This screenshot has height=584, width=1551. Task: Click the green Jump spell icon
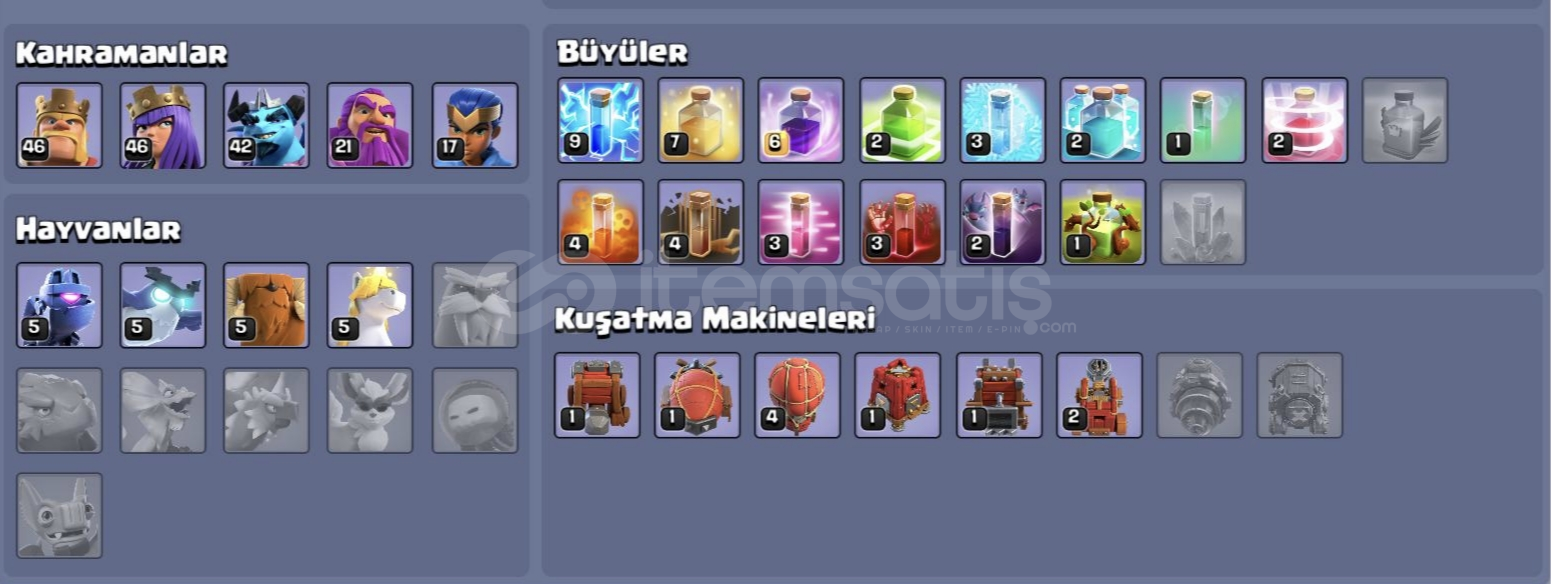[x=902, y=120]
